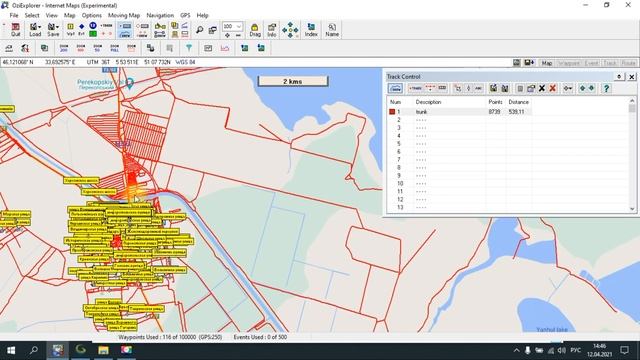Click the Name search toolbar button
This screenshot has height=360, width=640.
(332, 30)
